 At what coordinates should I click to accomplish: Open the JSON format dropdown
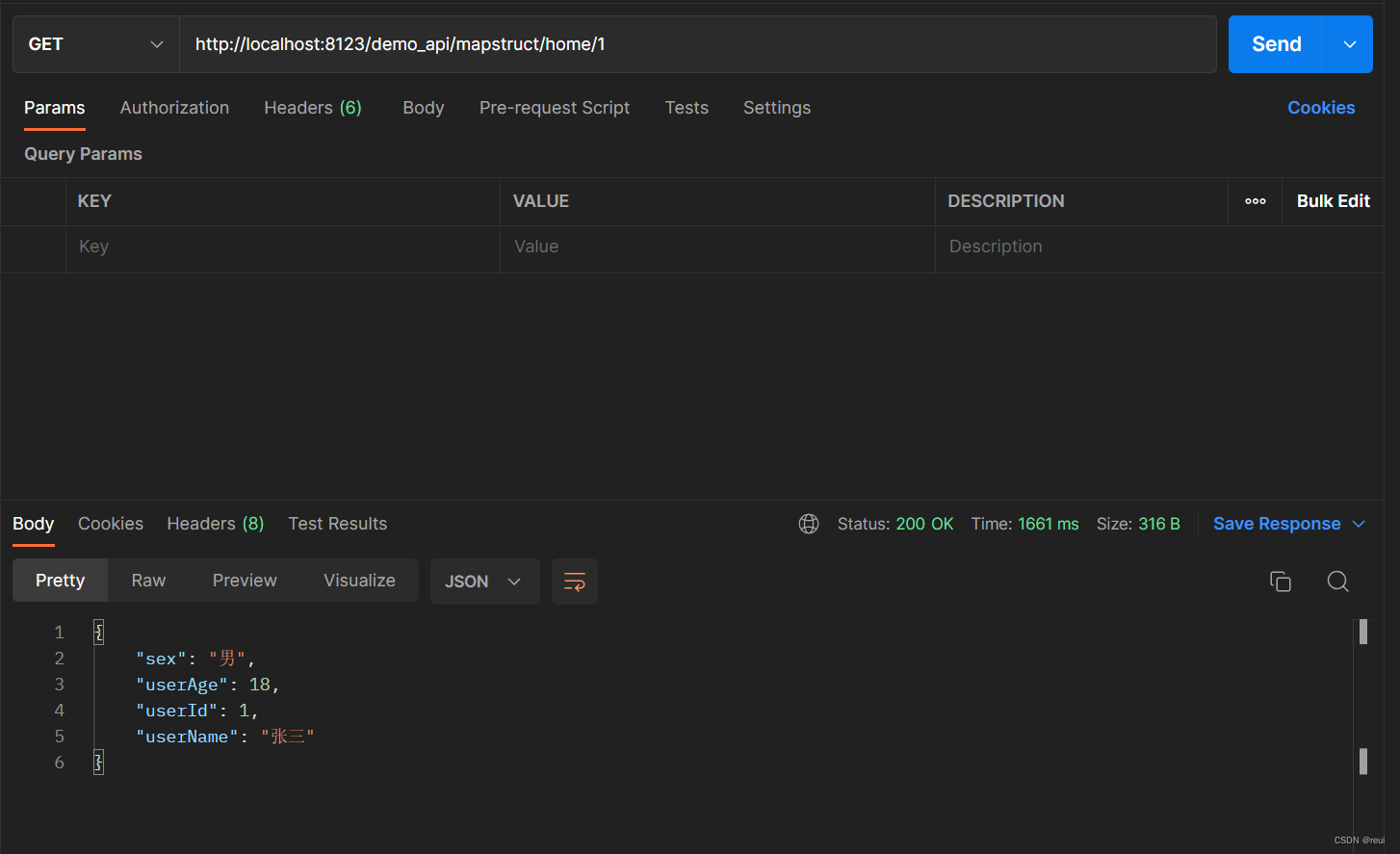coord(484,582)
